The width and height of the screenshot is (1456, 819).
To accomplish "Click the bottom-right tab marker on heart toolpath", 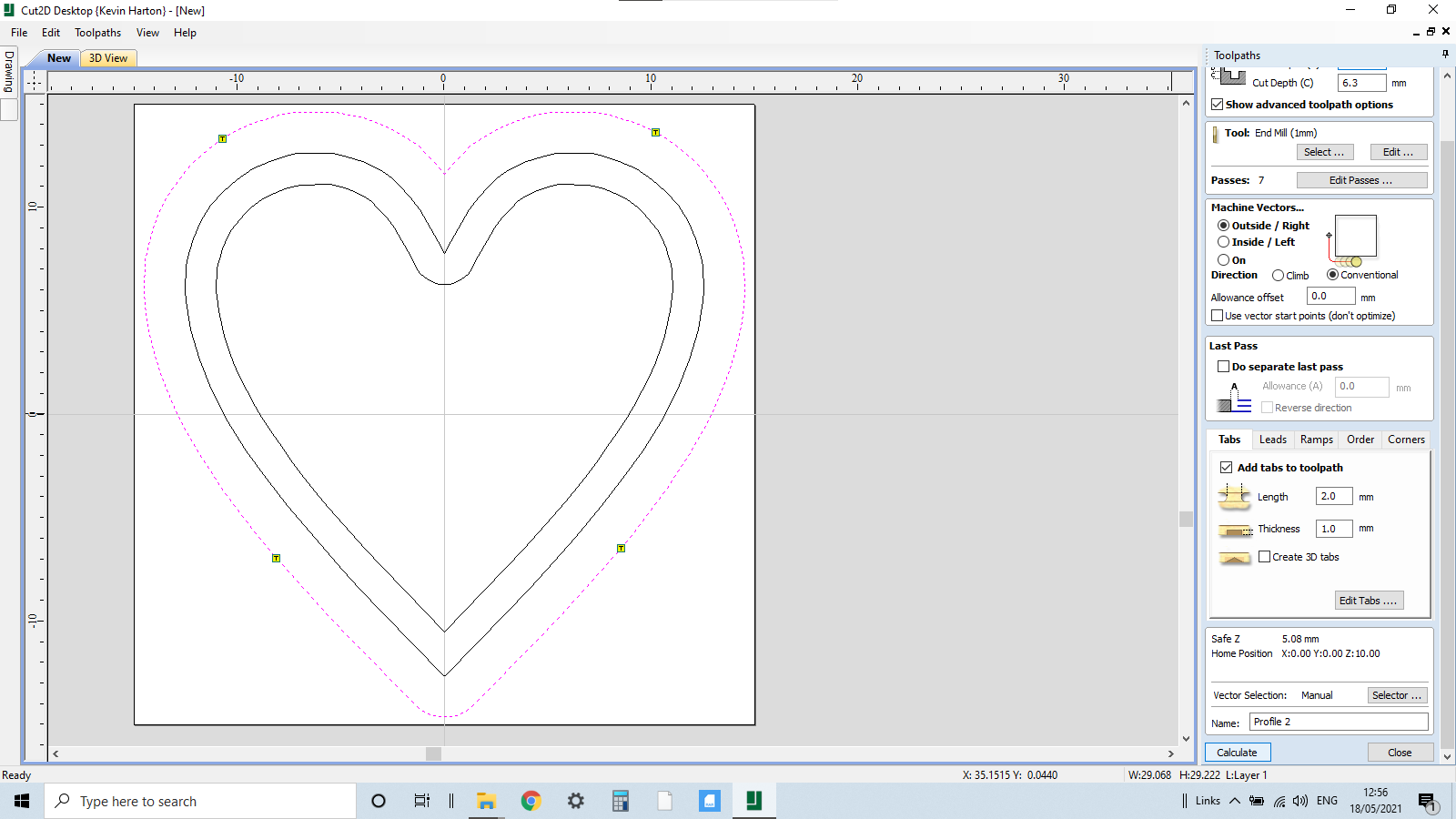I will pyautogui.click(x=621, y=549).
